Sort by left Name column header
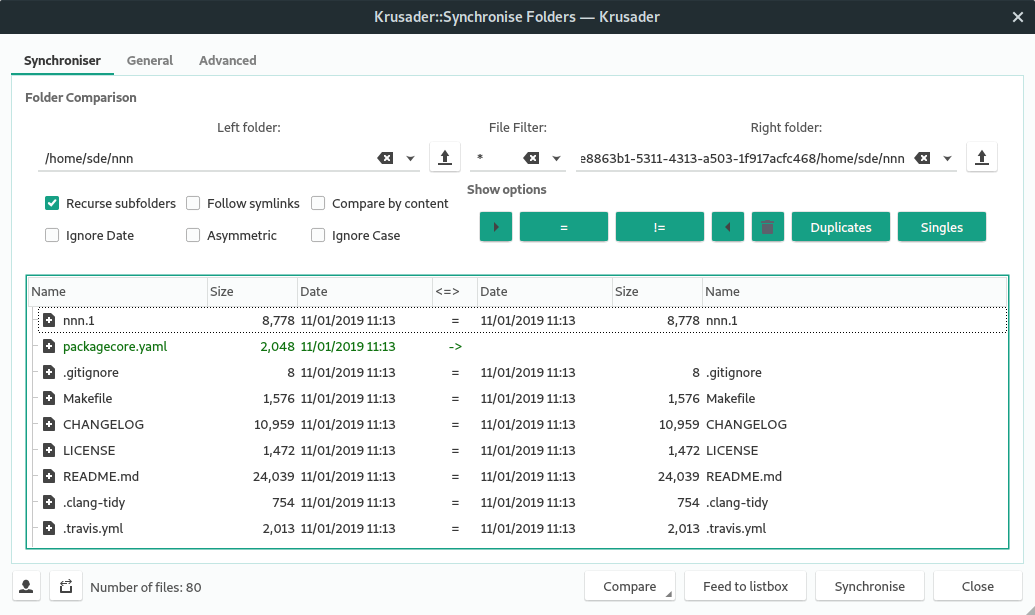Viewport: 1035px width, 615px height. tap(117, 292)
